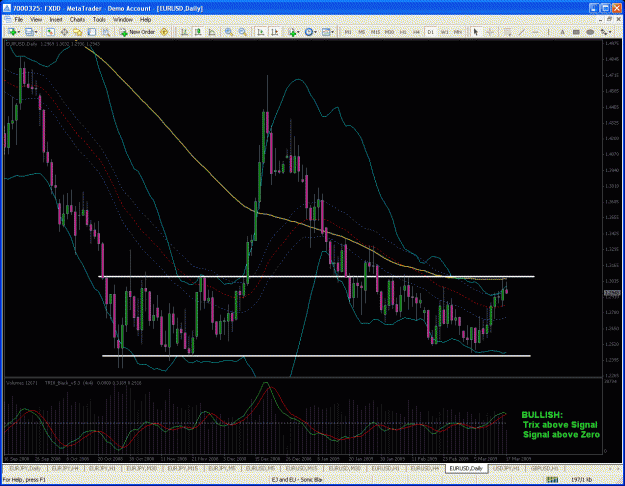Screen dimensions: 625x486
Task: Open the View menu
Action: (36, 20)
